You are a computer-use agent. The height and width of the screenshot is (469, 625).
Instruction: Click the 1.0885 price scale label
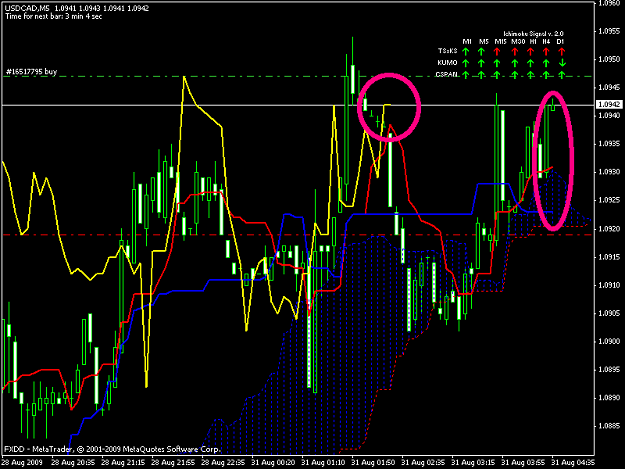click(x=609, y=426)
